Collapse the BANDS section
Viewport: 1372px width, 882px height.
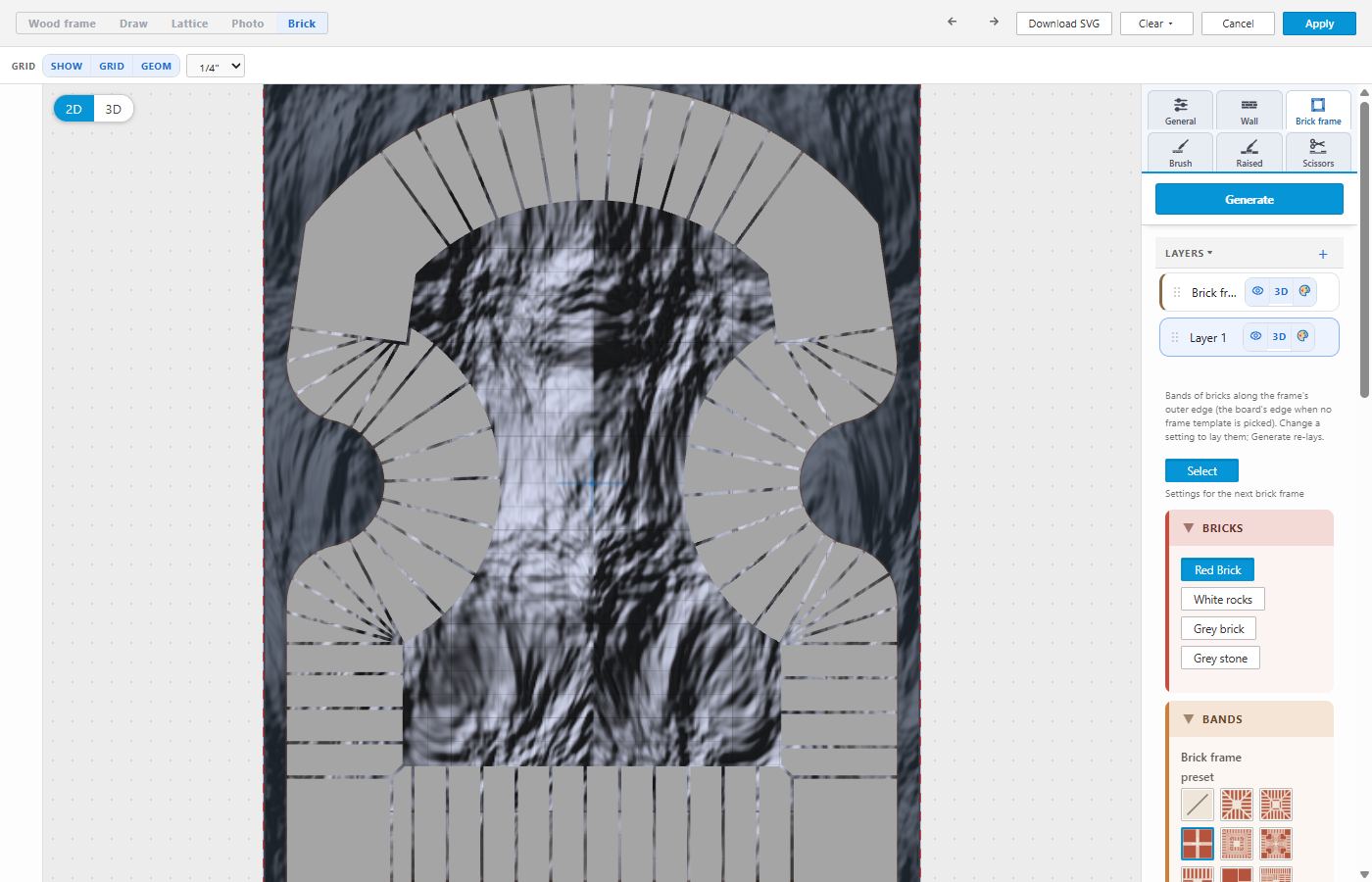(1249, 719)
